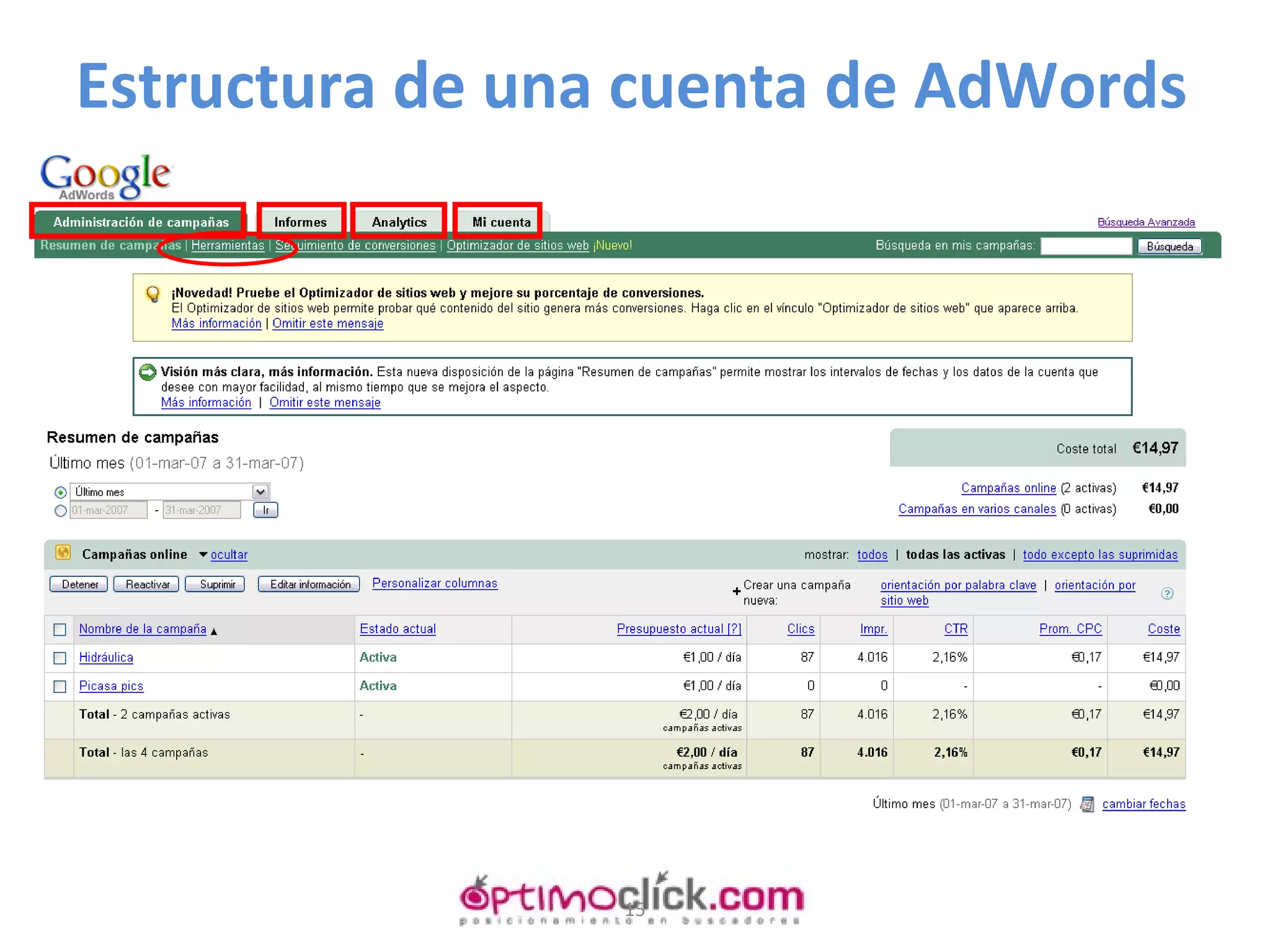The height and width of the screenshot is (952, 1270).
Task: Click Omitir este mensaje in the yellow notice
Action: (328, 324)
